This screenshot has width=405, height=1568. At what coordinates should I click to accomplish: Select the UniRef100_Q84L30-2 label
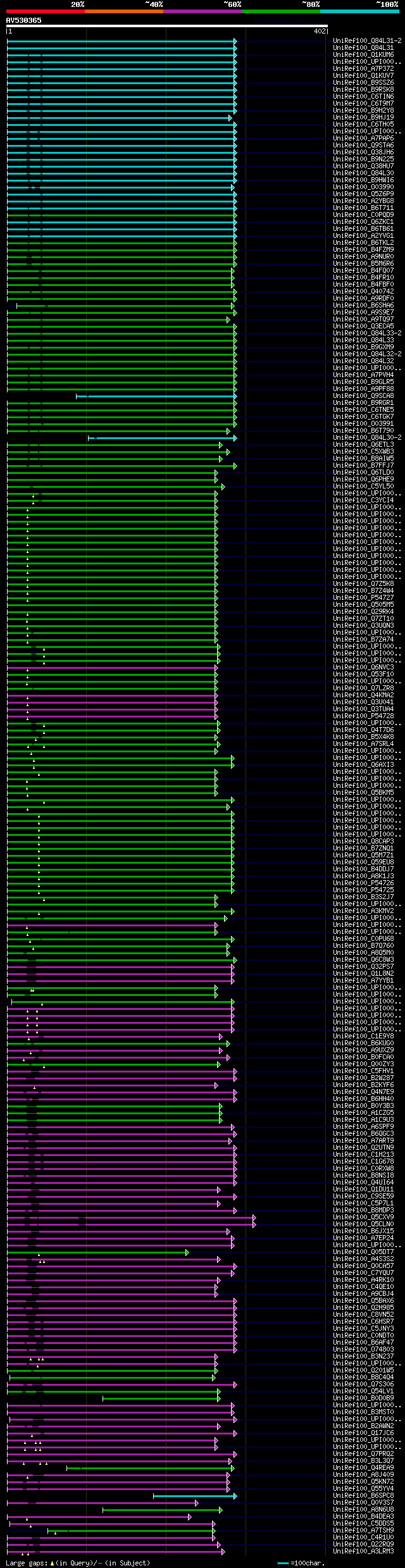[x=368, y=437]
